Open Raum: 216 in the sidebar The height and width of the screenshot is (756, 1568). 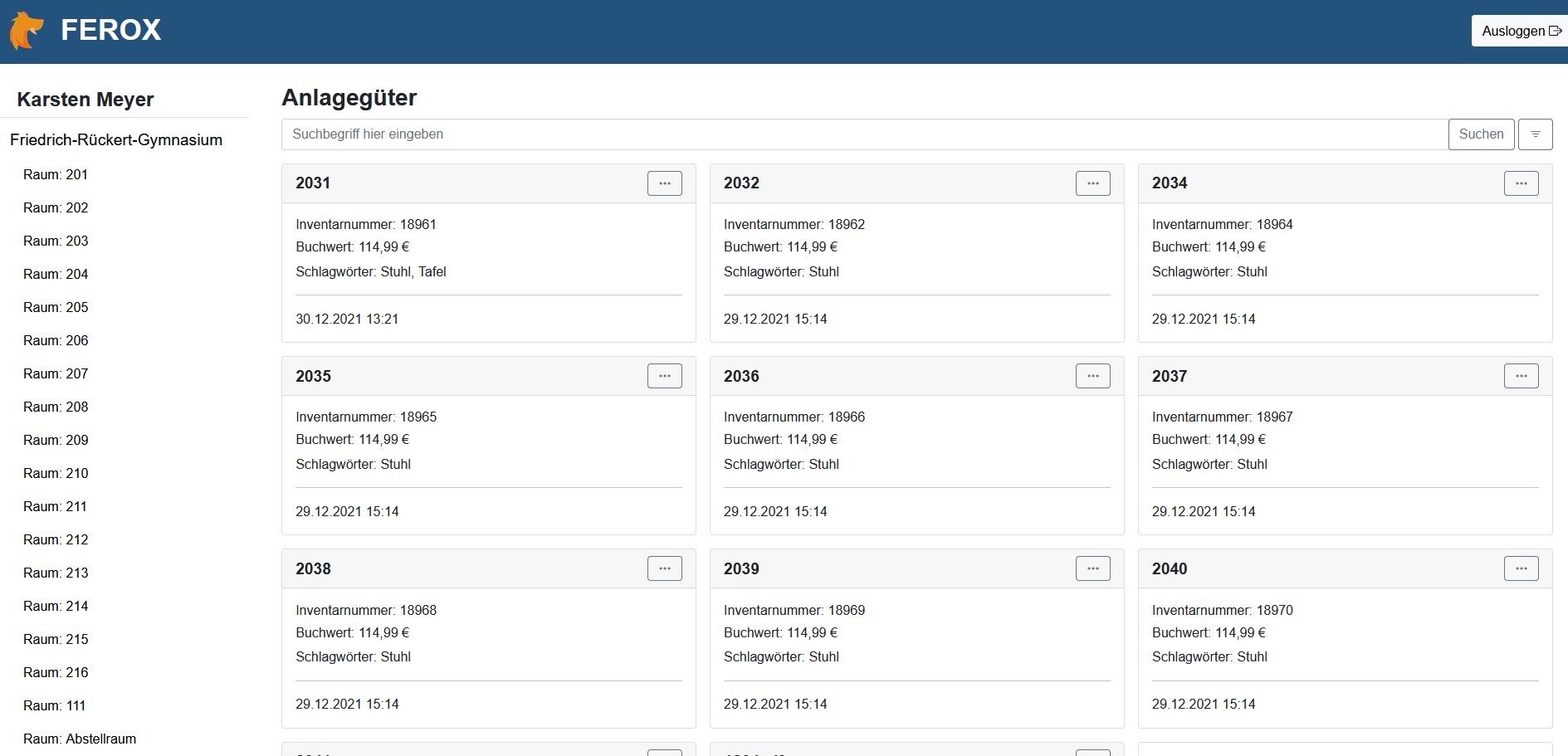click(x=56, y=672)
